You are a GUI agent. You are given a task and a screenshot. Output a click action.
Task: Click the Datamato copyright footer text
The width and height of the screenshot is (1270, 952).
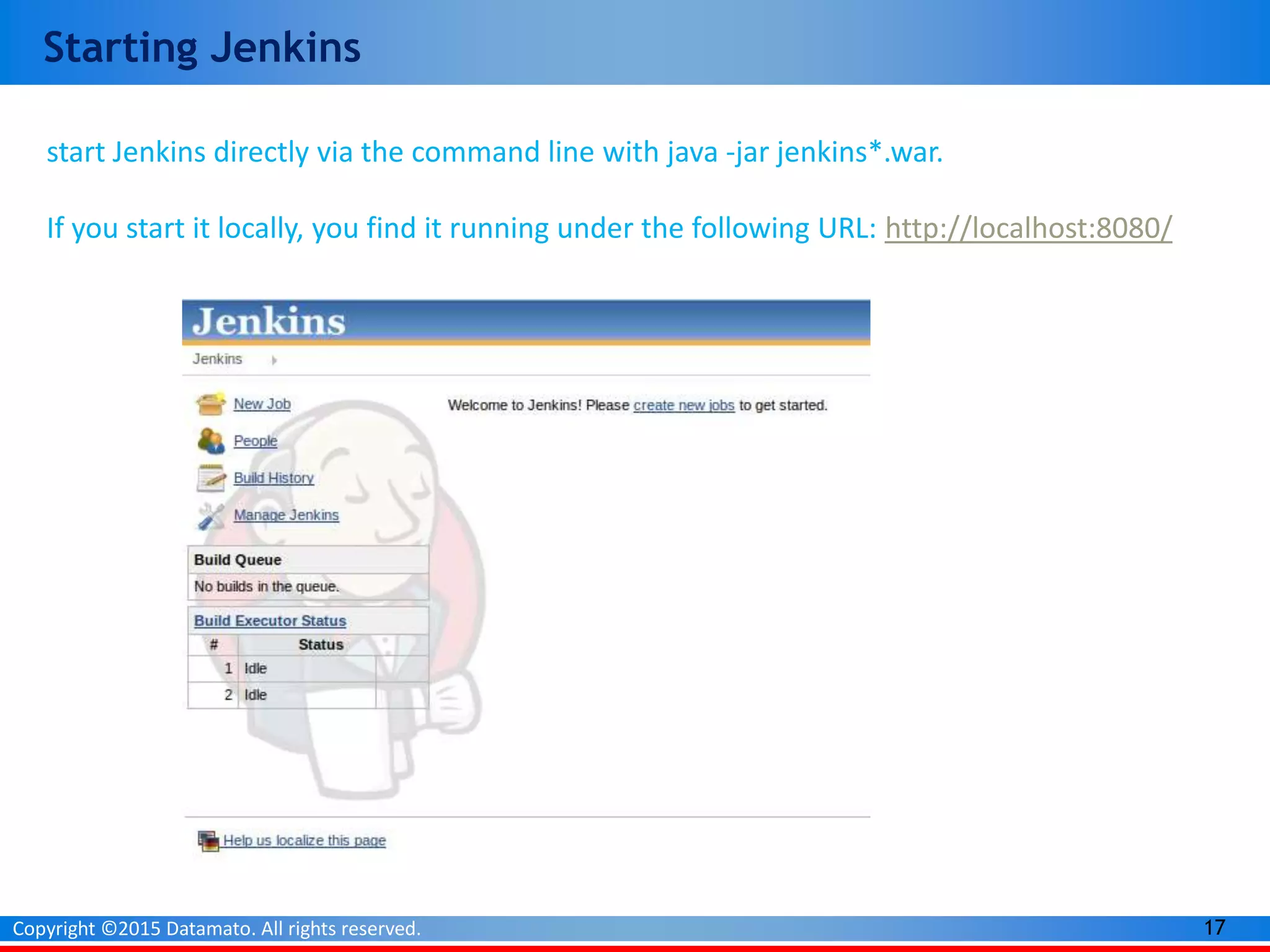click(x=217, y=928)
